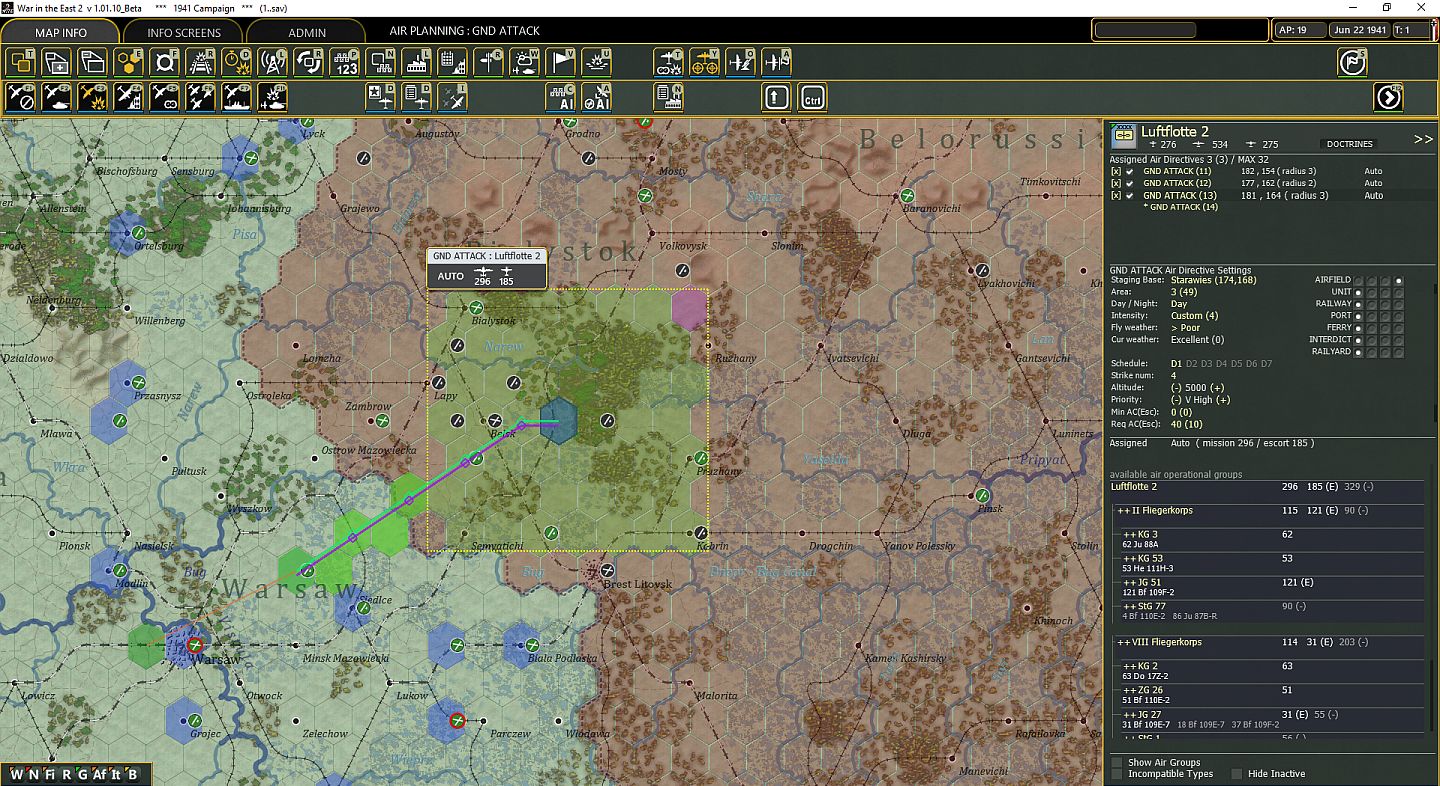This screenshot has width=1440, height=786.
Task: Click the AI air assist icon
Action: 561,97
